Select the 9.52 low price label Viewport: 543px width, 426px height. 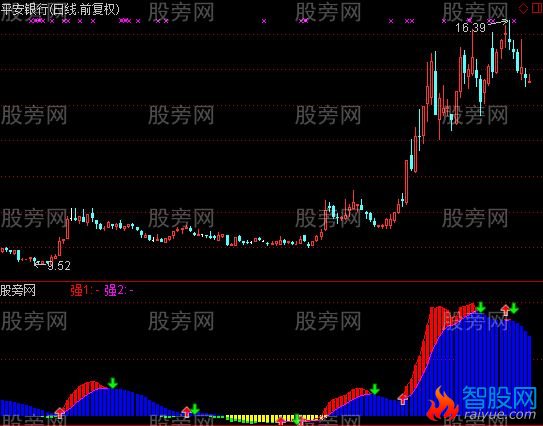[59, 266]
